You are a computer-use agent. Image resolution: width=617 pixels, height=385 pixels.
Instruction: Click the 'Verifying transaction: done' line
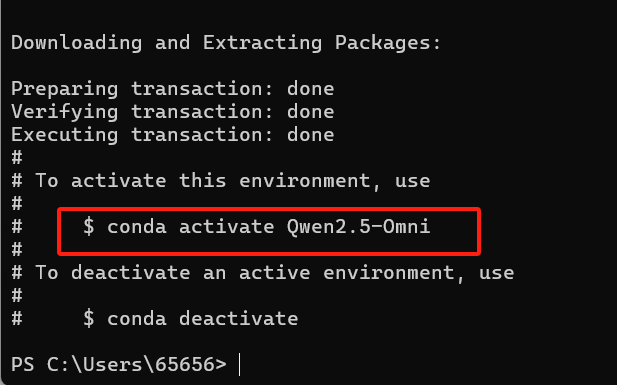click(173, 112)
